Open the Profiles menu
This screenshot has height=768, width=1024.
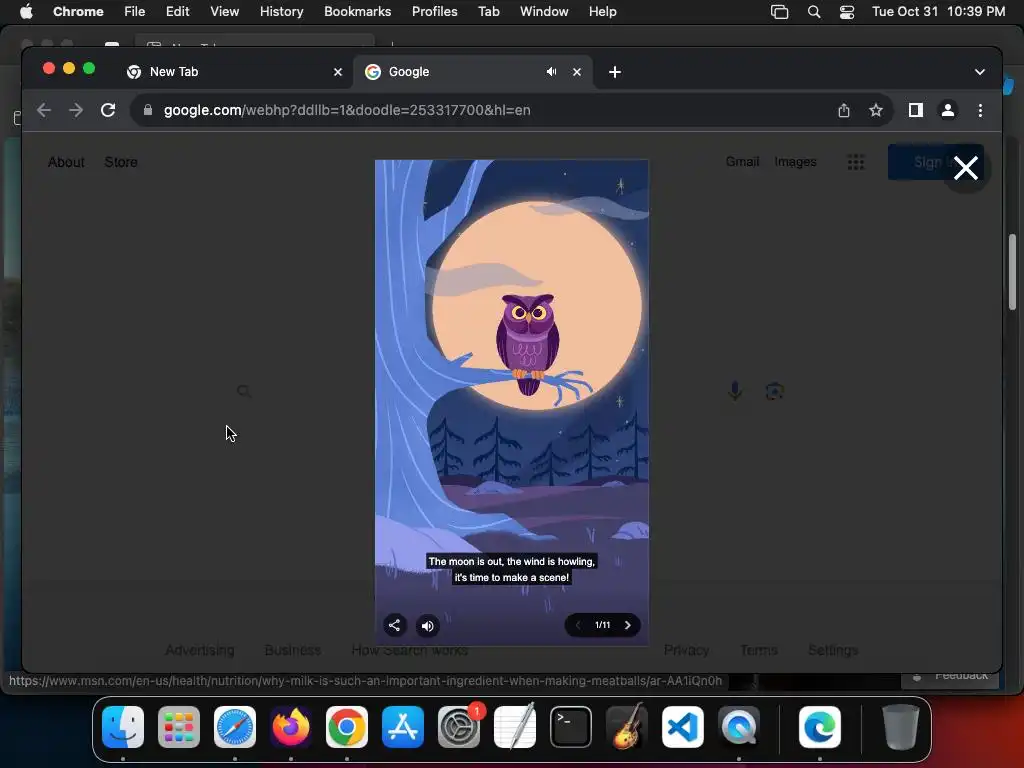(434, 12)
